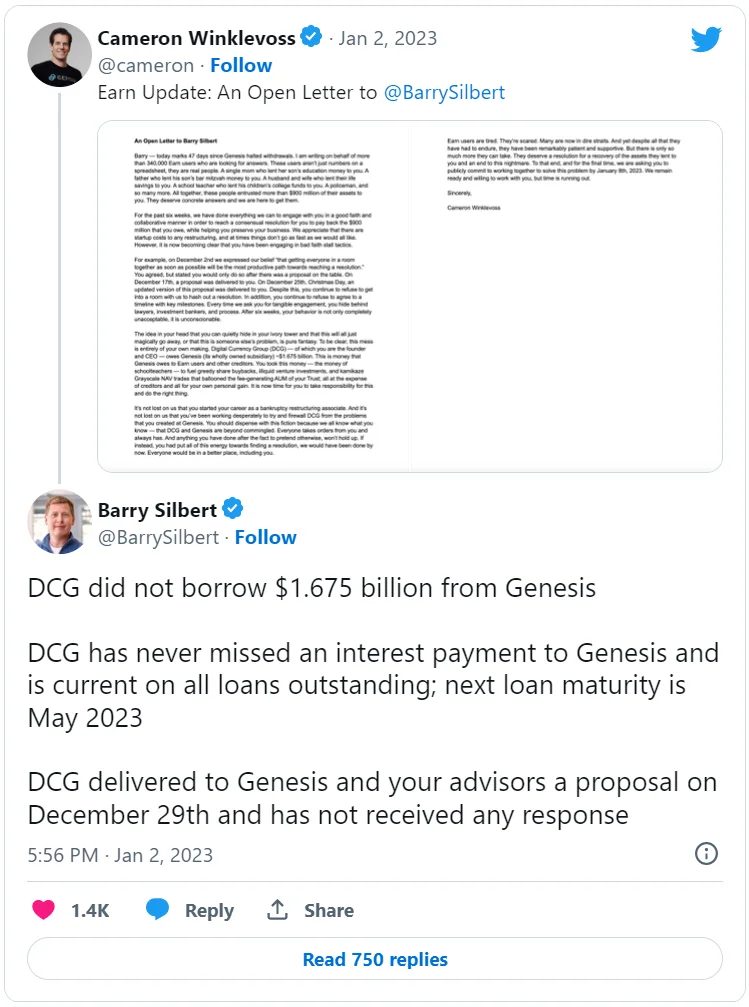This screenshot has width=749, height=1007.
Task: Click the 1.4K likes count
Action: coord(90,910)
